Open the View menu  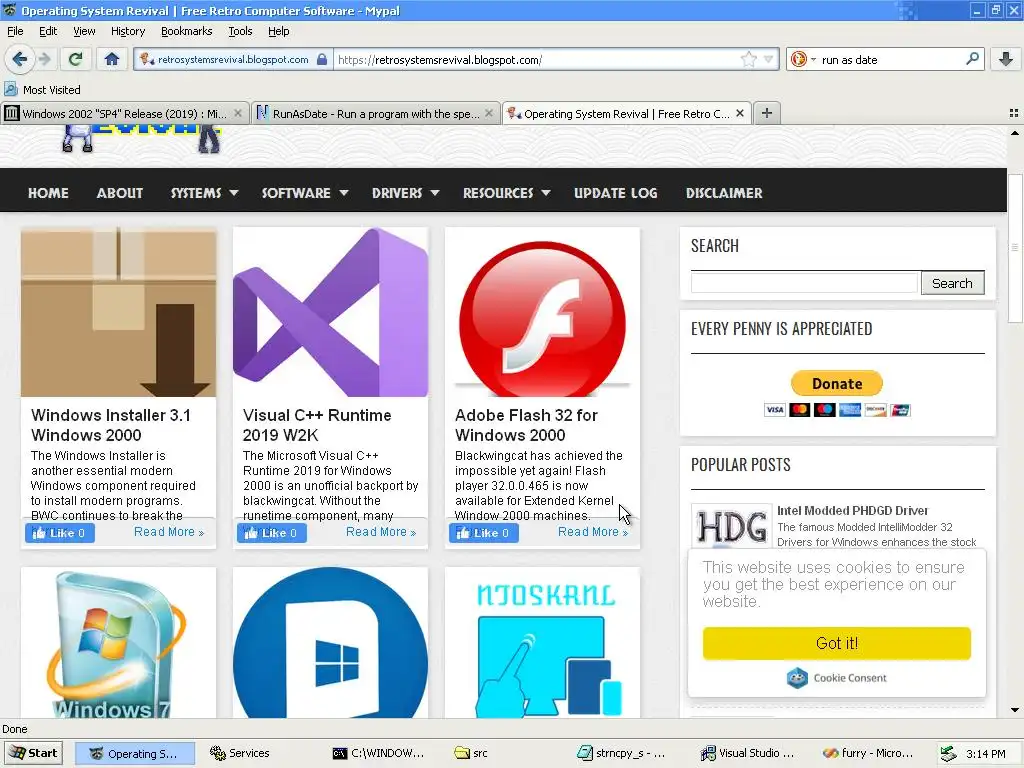(84, 31)
